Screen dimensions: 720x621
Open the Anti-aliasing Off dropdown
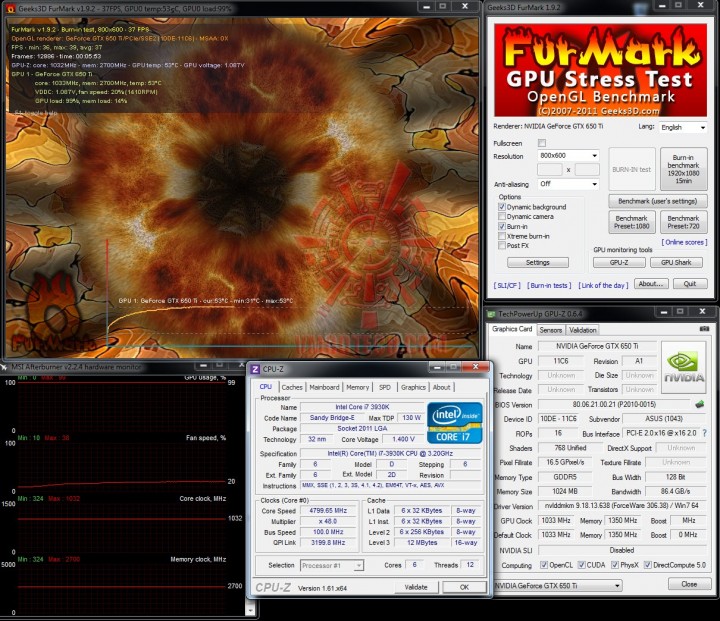tap(568, 184)
